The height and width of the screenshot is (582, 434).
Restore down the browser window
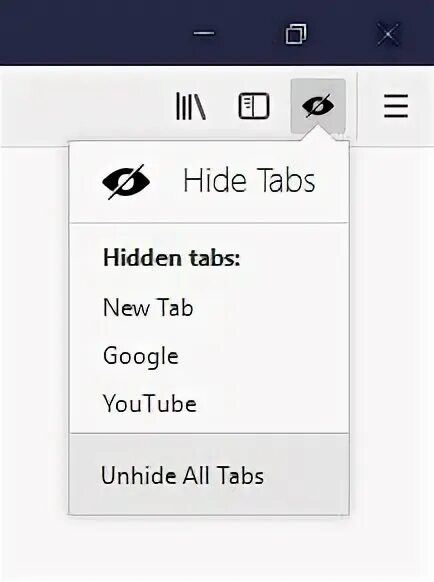[296, 34]
